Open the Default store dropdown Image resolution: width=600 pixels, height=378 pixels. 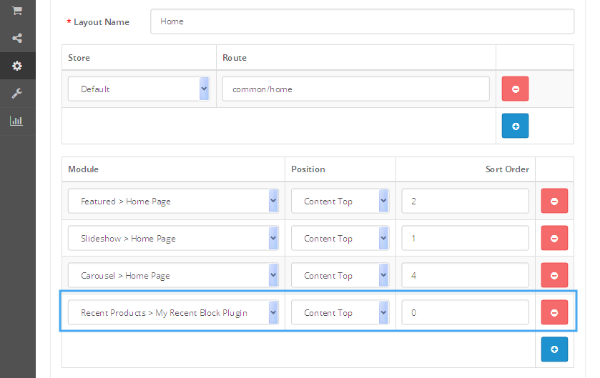[x=139, y=89]
